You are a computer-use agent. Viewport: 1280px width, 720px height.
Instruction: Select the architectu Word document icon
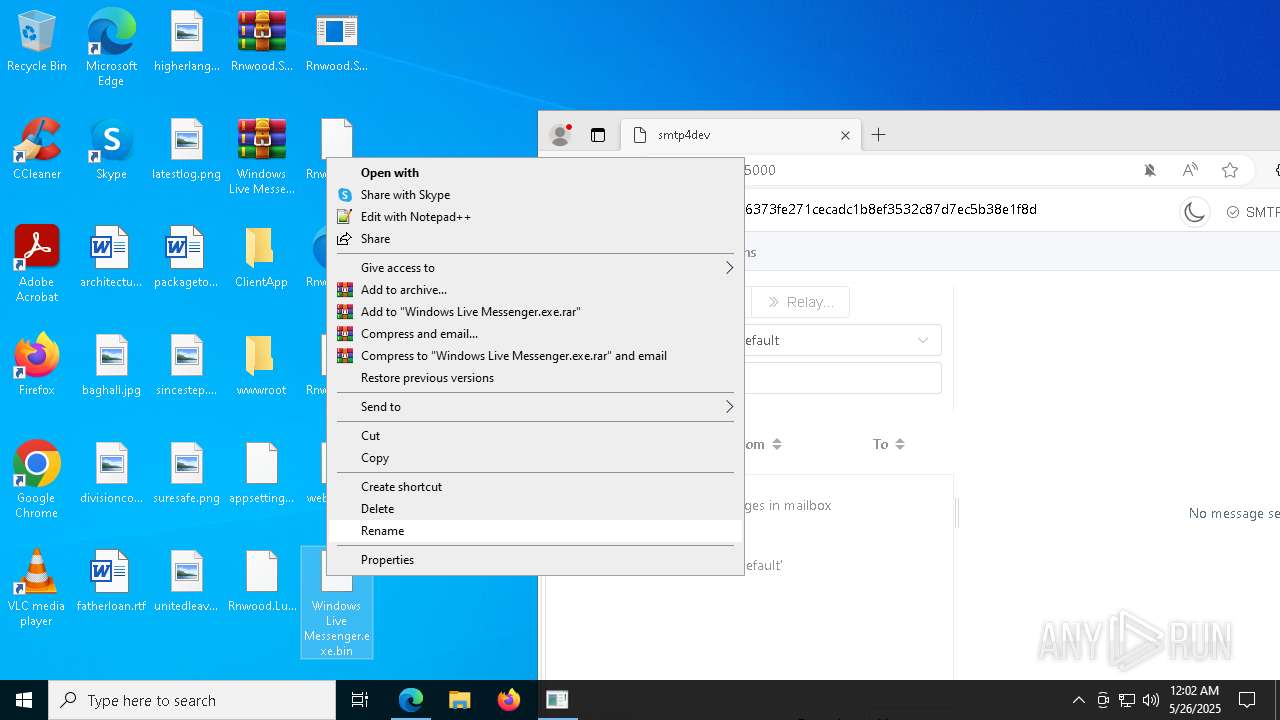click(x=111, y=258)
